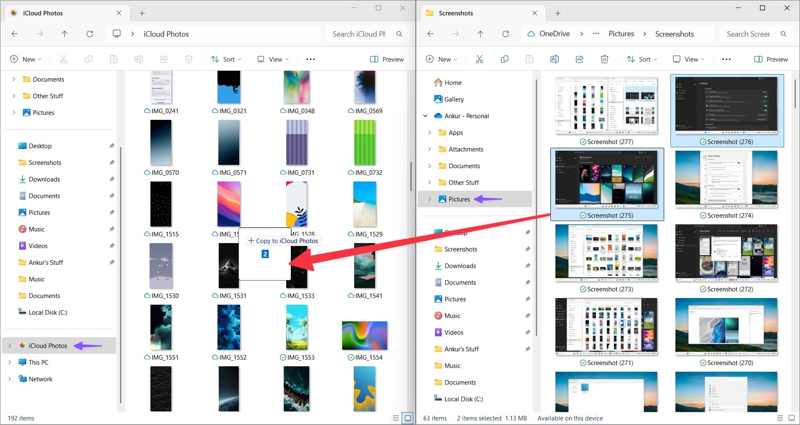Select IMG_0732 green striped image
The width and height of the screenshot is (800, 425).
point(364,143)
